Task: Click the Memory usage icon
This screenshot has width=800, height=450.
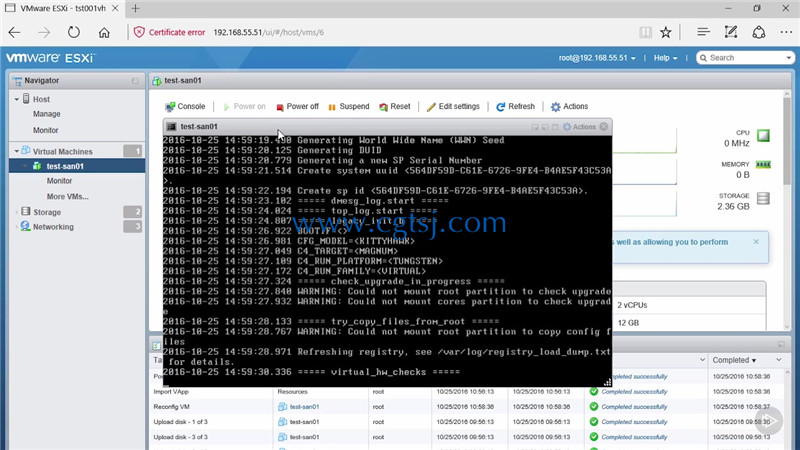Action: tap(763, 164)
